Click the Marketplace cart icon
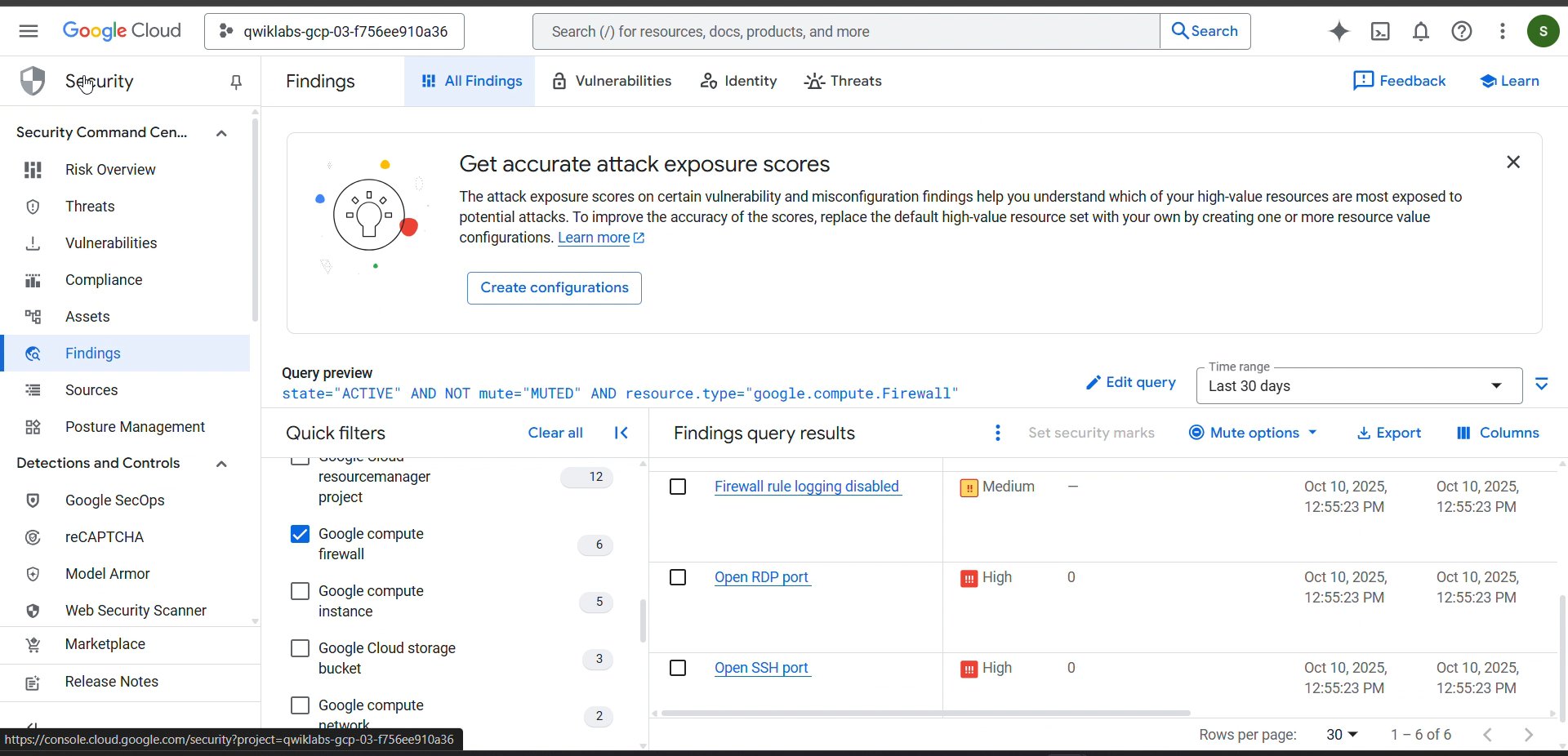This screenshot has height=756, width=1568. 33,645
